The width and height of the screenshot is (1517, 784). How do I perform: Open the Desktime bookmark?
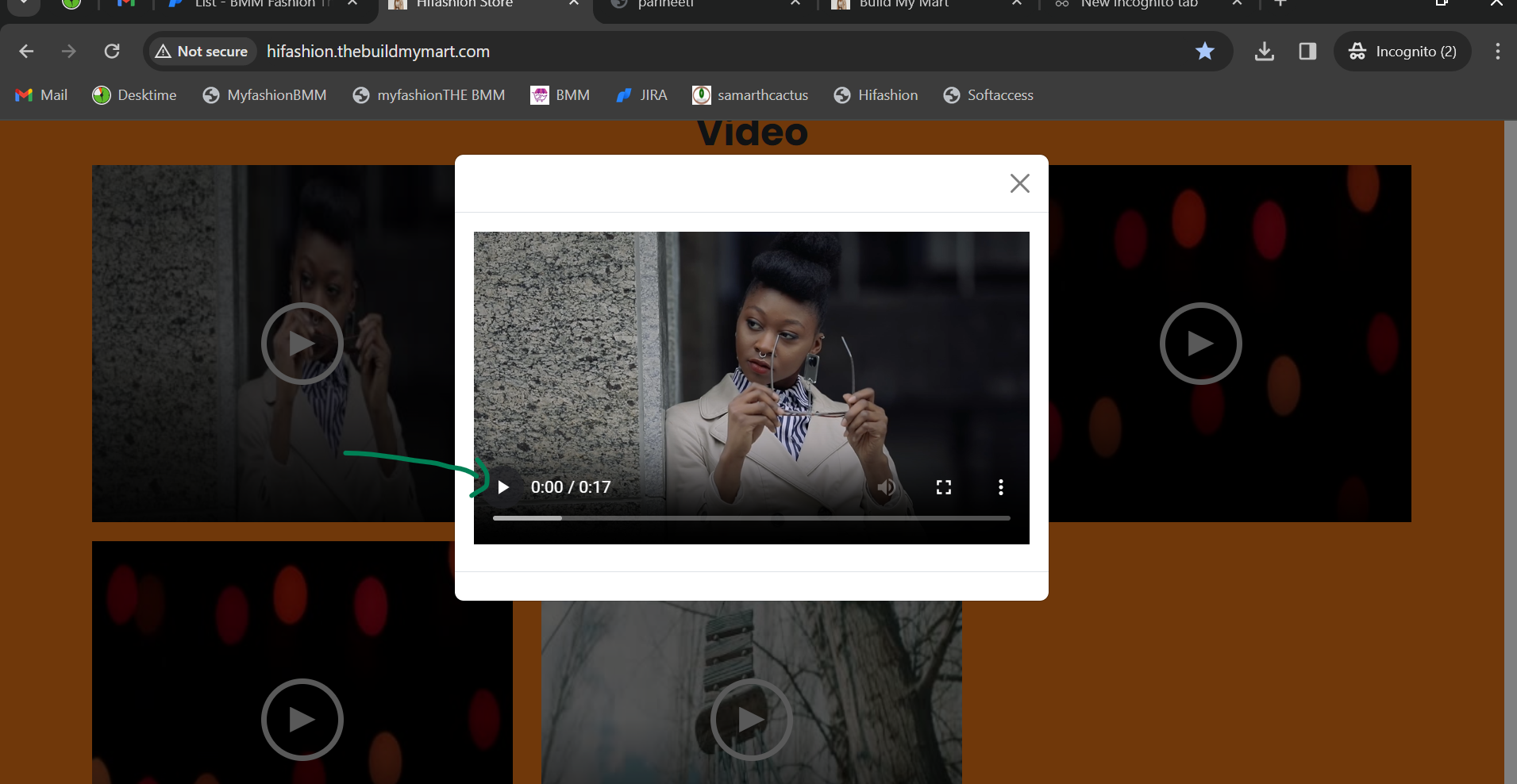coord(134,95)
